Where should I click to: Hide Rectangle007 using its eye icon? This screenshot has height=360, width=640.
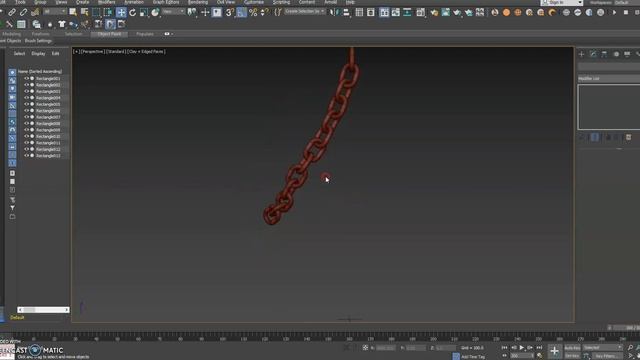coord(26,117)
